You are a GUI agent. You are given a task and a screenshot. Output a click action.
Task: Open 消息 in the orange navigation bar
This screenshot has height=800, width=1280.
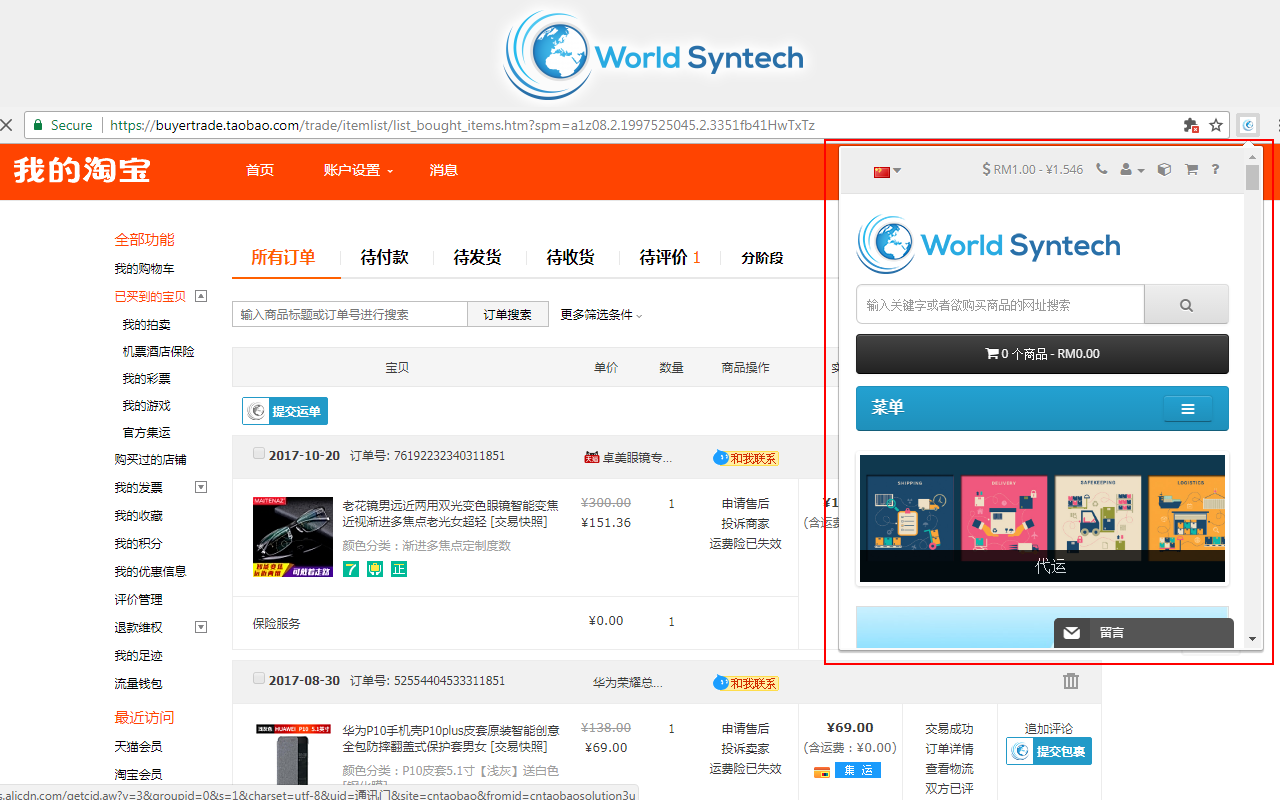point(444,170)
